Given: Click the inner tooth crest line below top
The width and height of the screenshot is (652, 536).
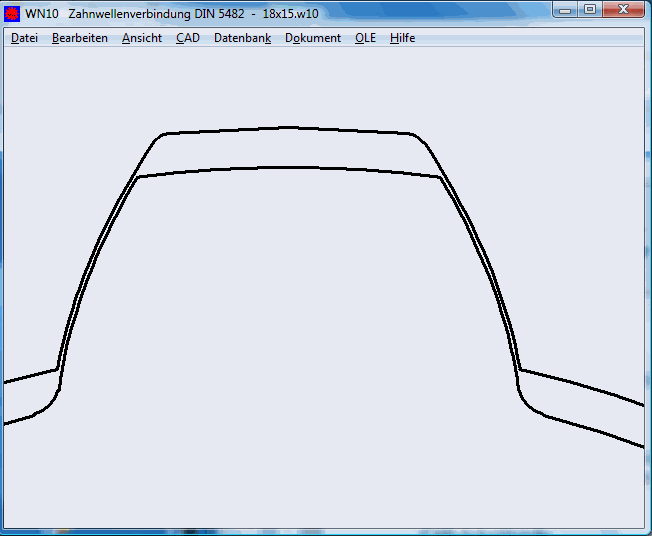Looking at the screenshot, I should [x=288, y=167].
